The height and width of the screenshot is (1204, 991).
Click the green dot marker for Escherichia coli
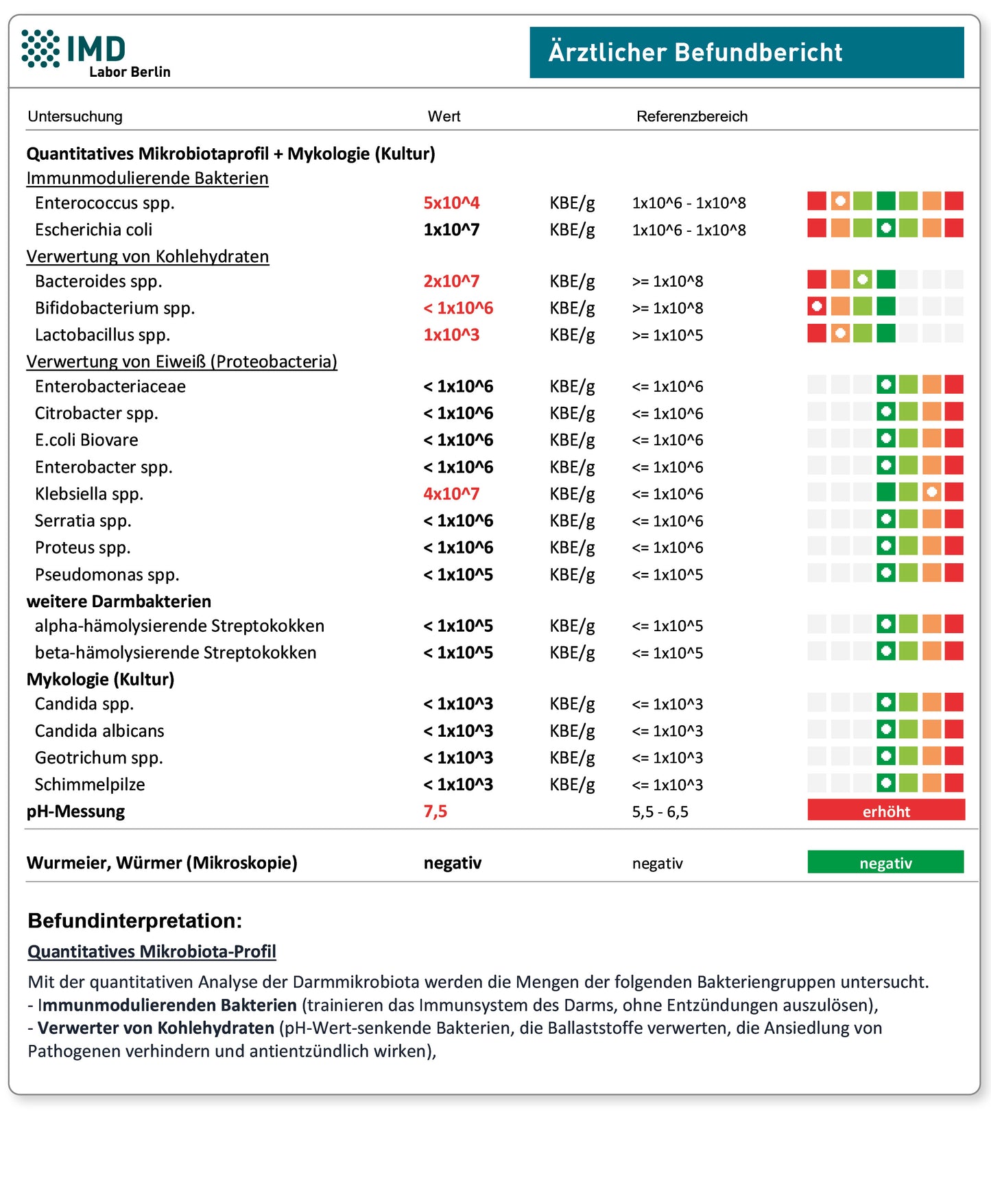(886, 228)
